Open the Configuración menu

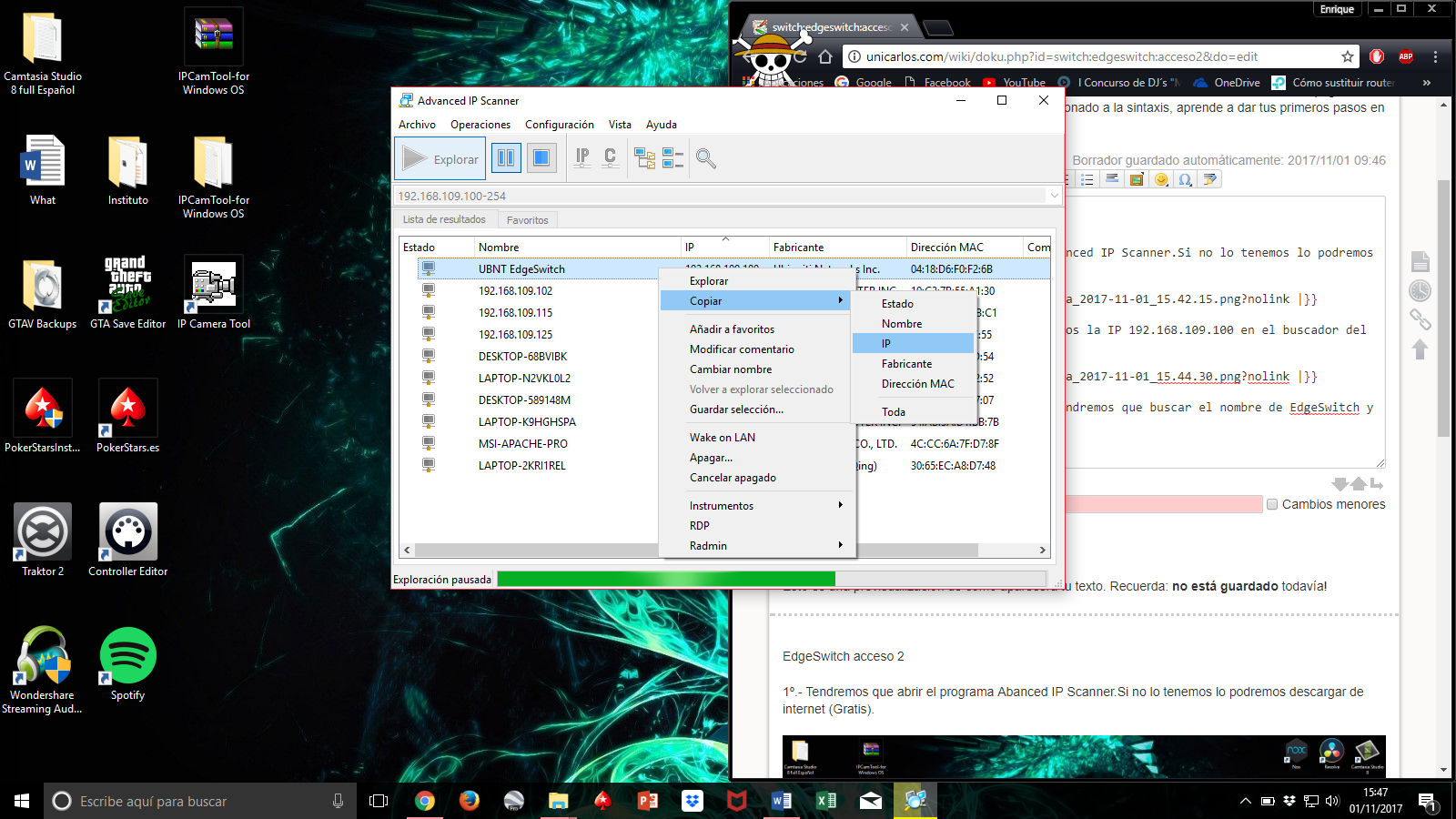(x=560, y=125)
